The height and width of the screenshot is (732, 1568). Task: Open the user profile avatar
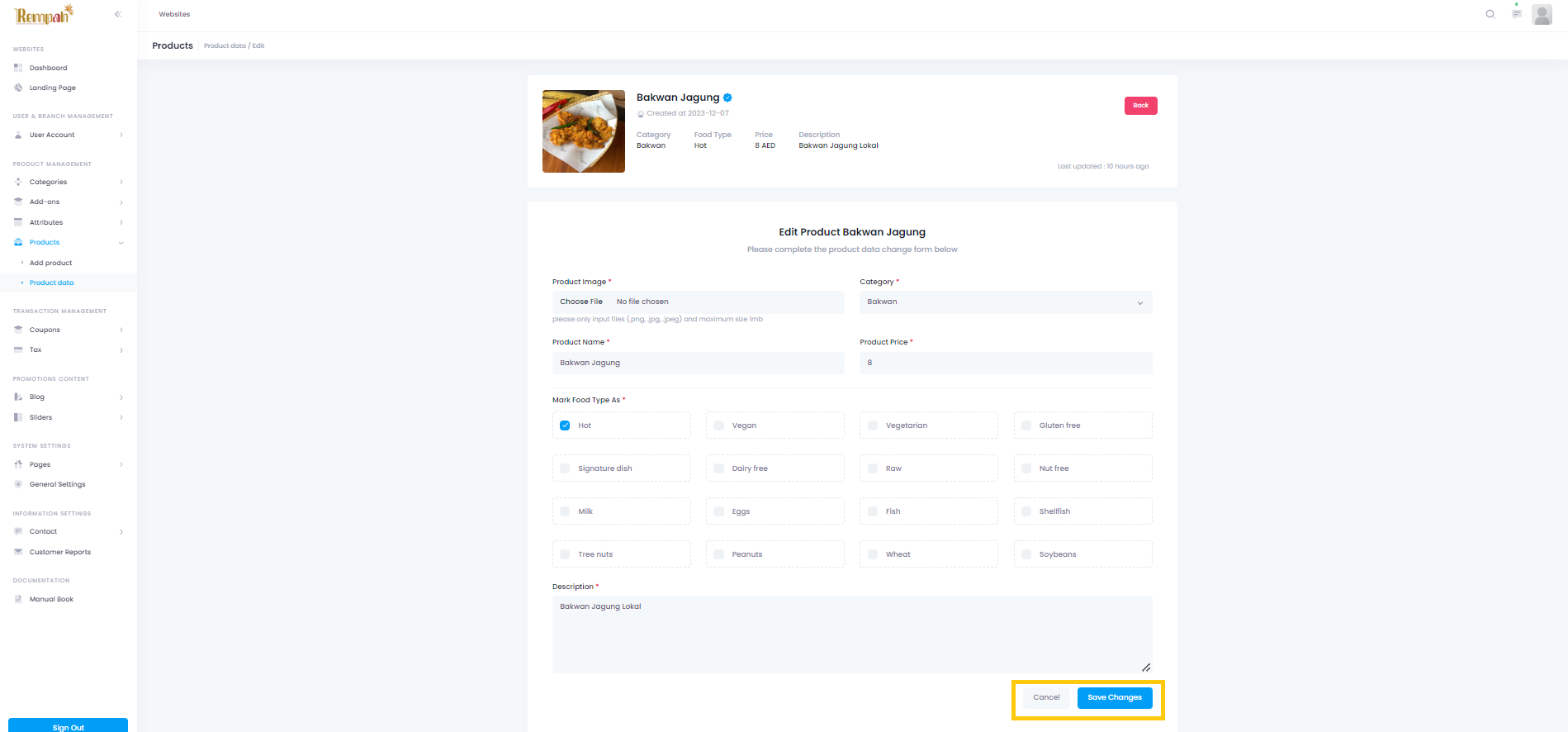[1542, 14]
